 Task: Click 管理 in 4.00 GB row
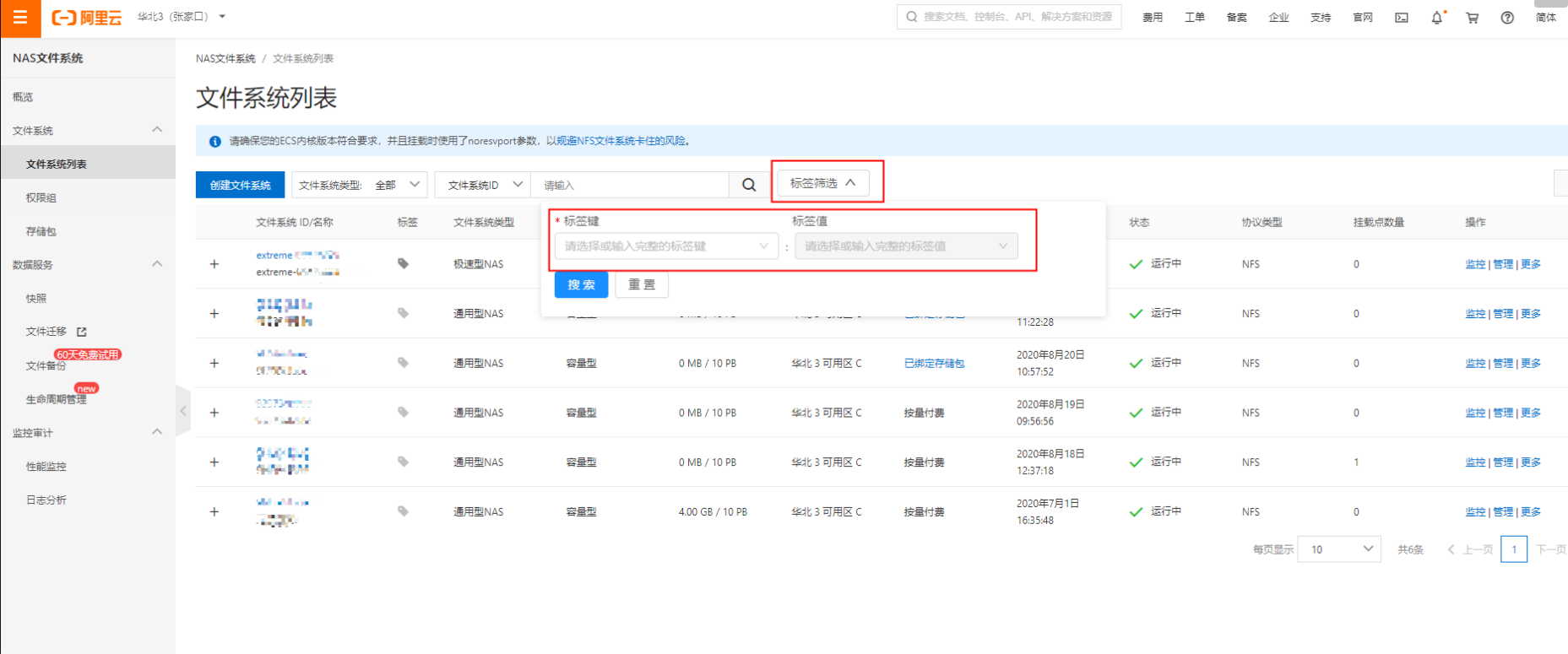(x=1503, y=512)
